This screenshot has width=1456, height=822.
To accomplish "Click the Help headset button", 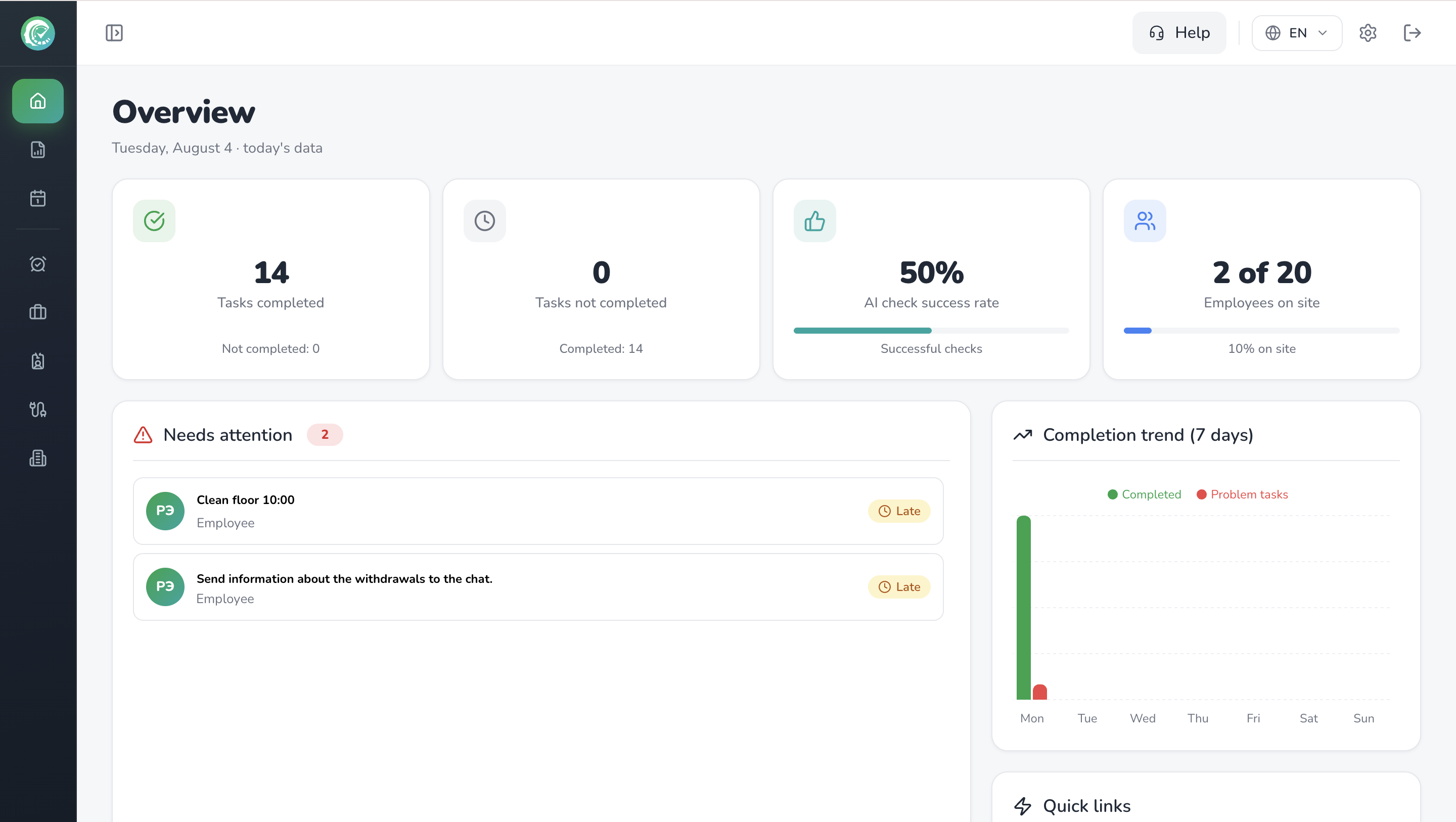I will pyautogui.click(x=1179, y=33).
